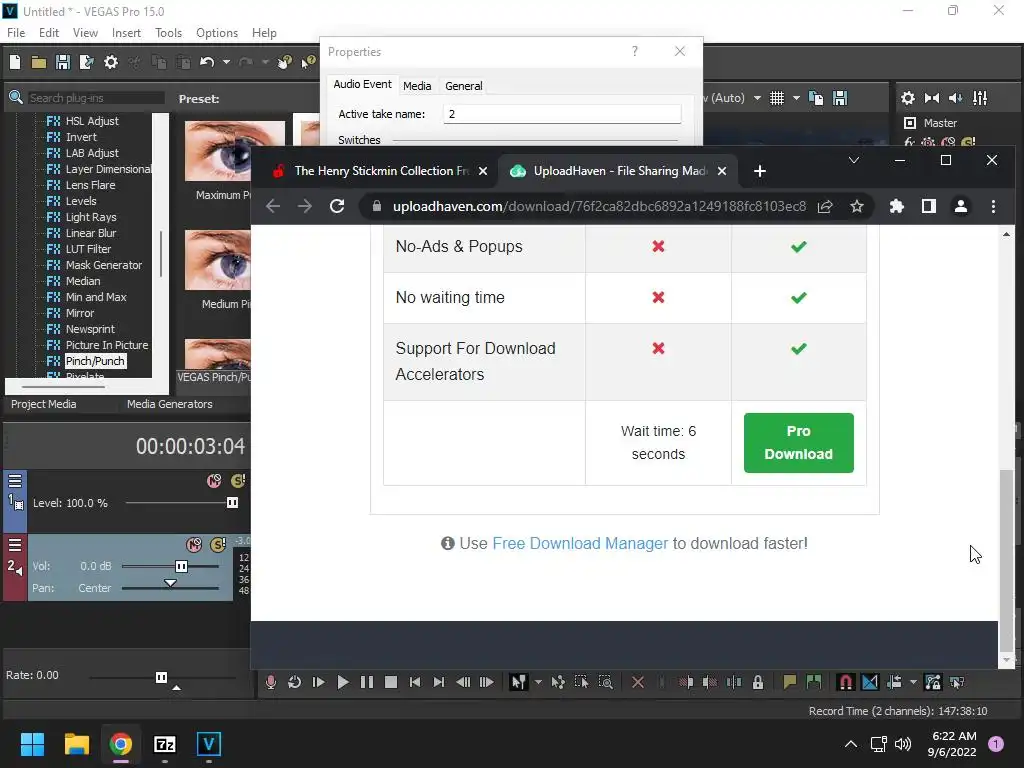
Task: Open Media Generators tab
Action: tap(170, 404)
